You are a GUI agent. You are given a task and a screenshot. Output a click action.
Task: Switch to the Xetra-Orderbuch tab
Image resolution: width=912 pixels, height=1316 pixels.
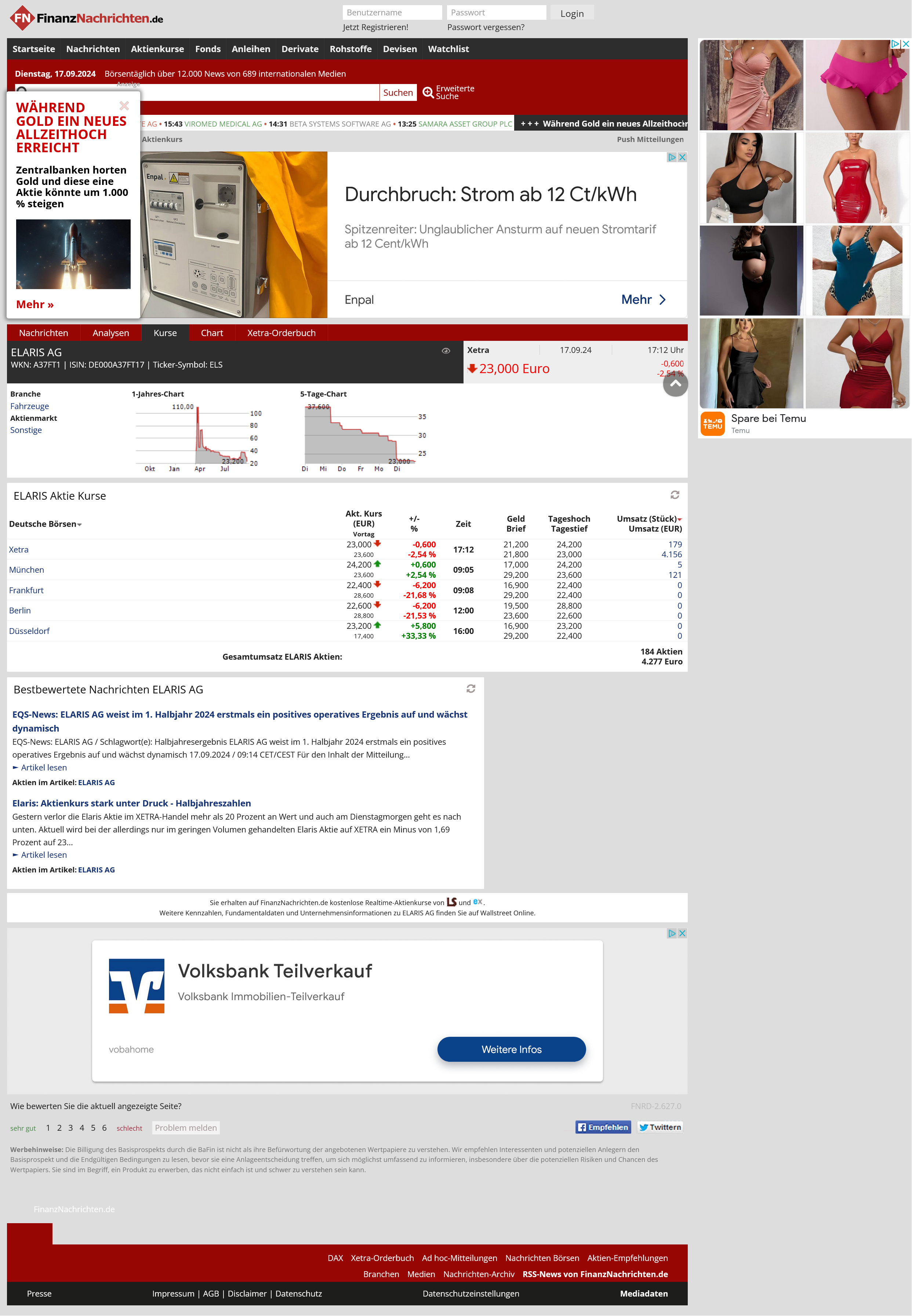pyautogui.click(x=281, y=333)
